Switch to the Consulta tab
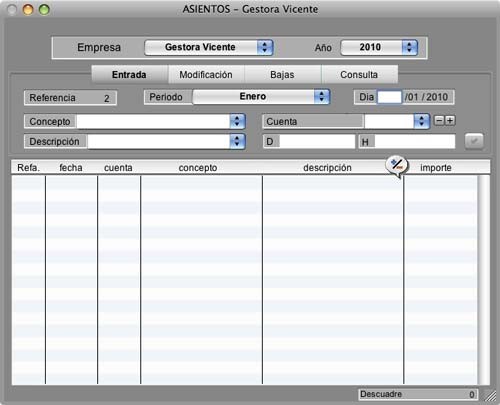Screen dimensions: 500x405 [x=359, y=75]
